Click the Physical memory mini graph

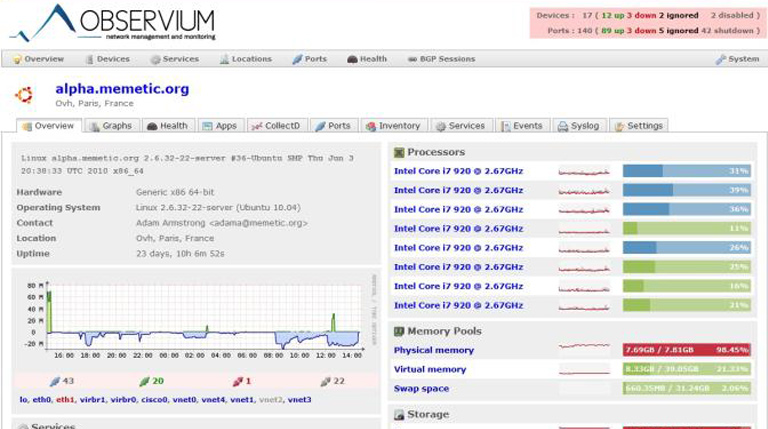(x=584, y=350)
